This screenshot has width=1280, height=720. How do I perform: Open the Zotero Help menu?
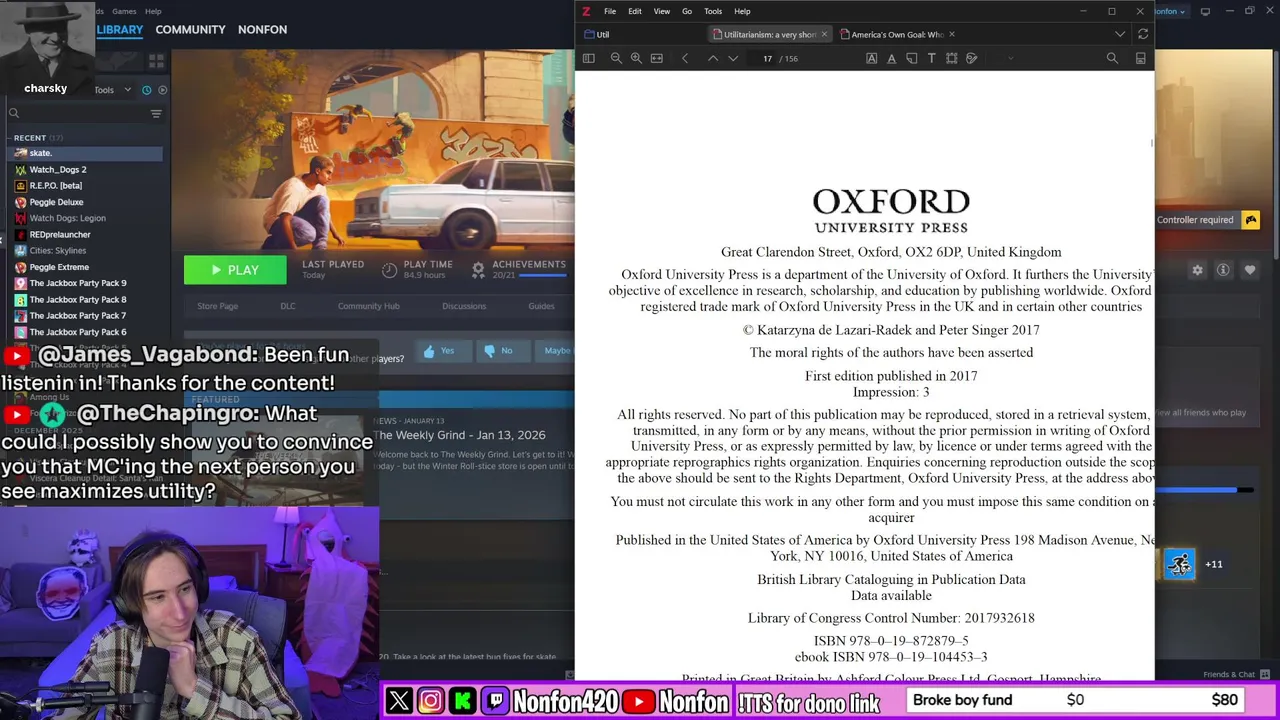click(742, 11)
